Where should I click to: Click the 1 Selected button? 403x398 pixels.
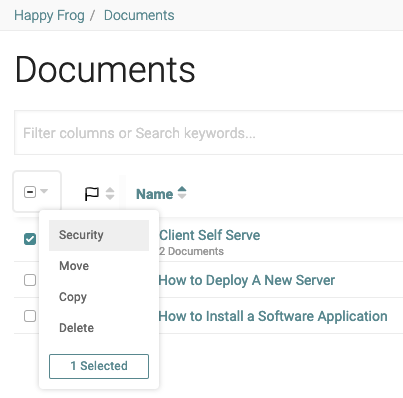coord(99,366)
